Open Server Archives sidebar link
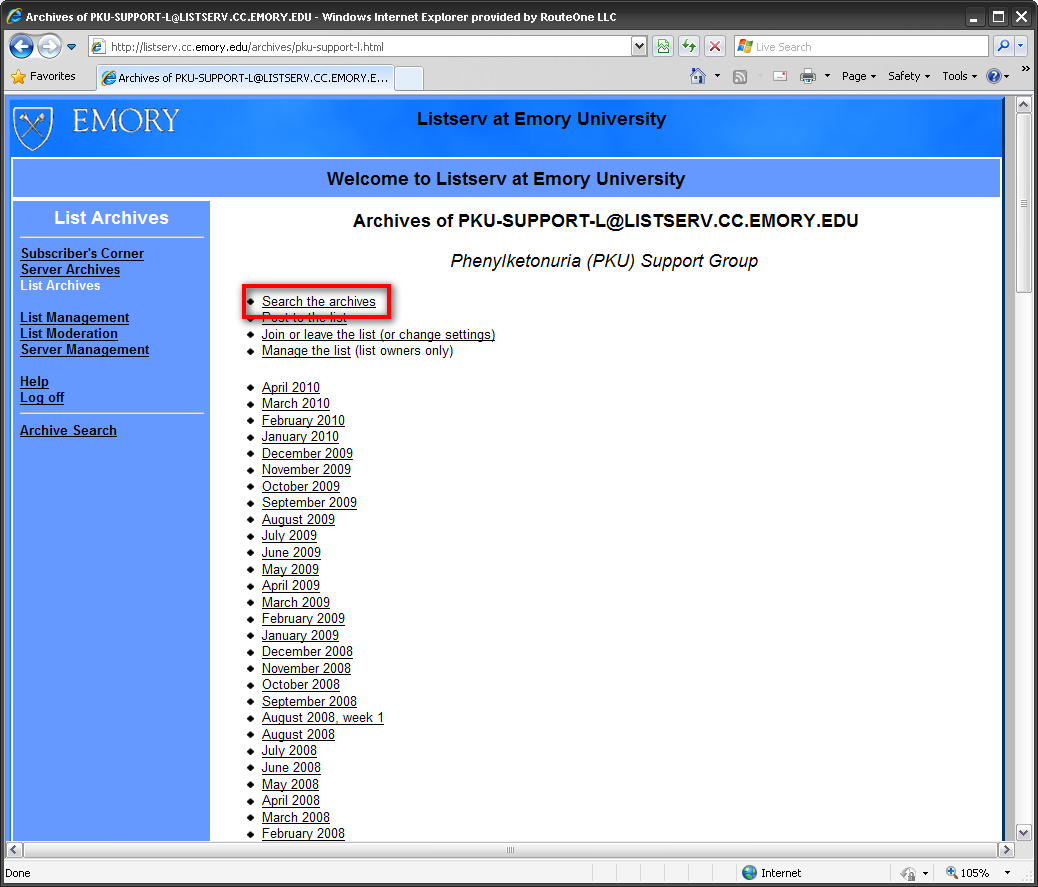Screen dimensions: 1038x887 70,269
